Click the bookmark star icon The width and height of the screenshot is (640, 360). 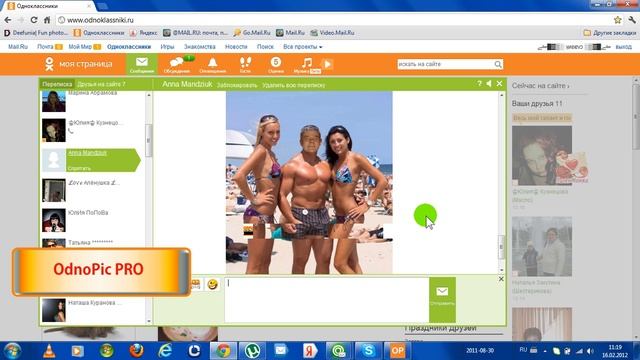click(618, 20)
